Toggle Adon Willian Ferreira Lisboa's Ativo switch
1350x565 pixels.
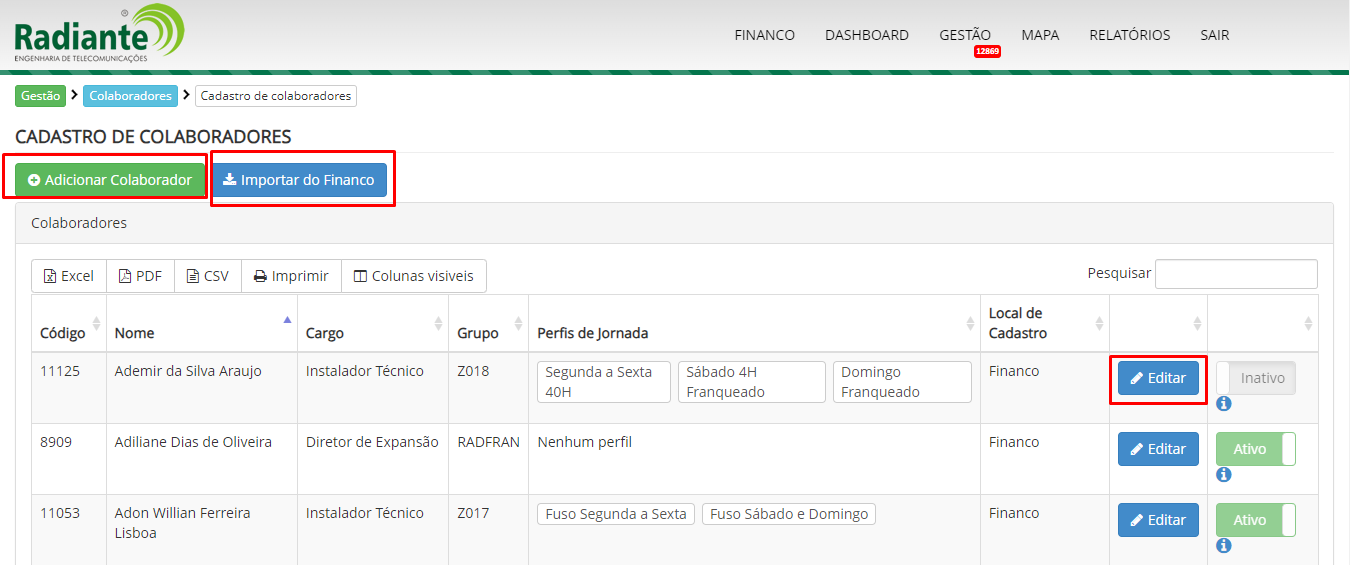point(1256,521)
